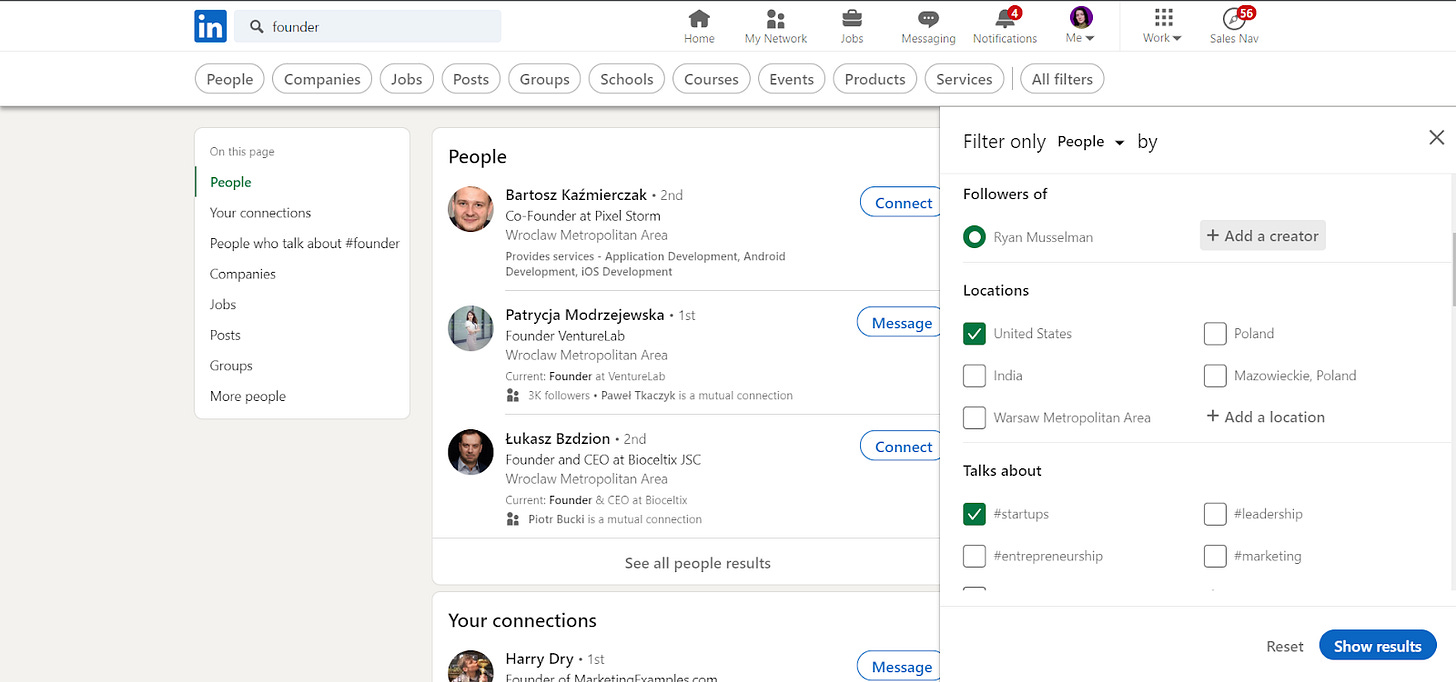Click Add a location
Image resolution: width=1456 pixels, height=682 pixels.
[x=1265, y=417]
